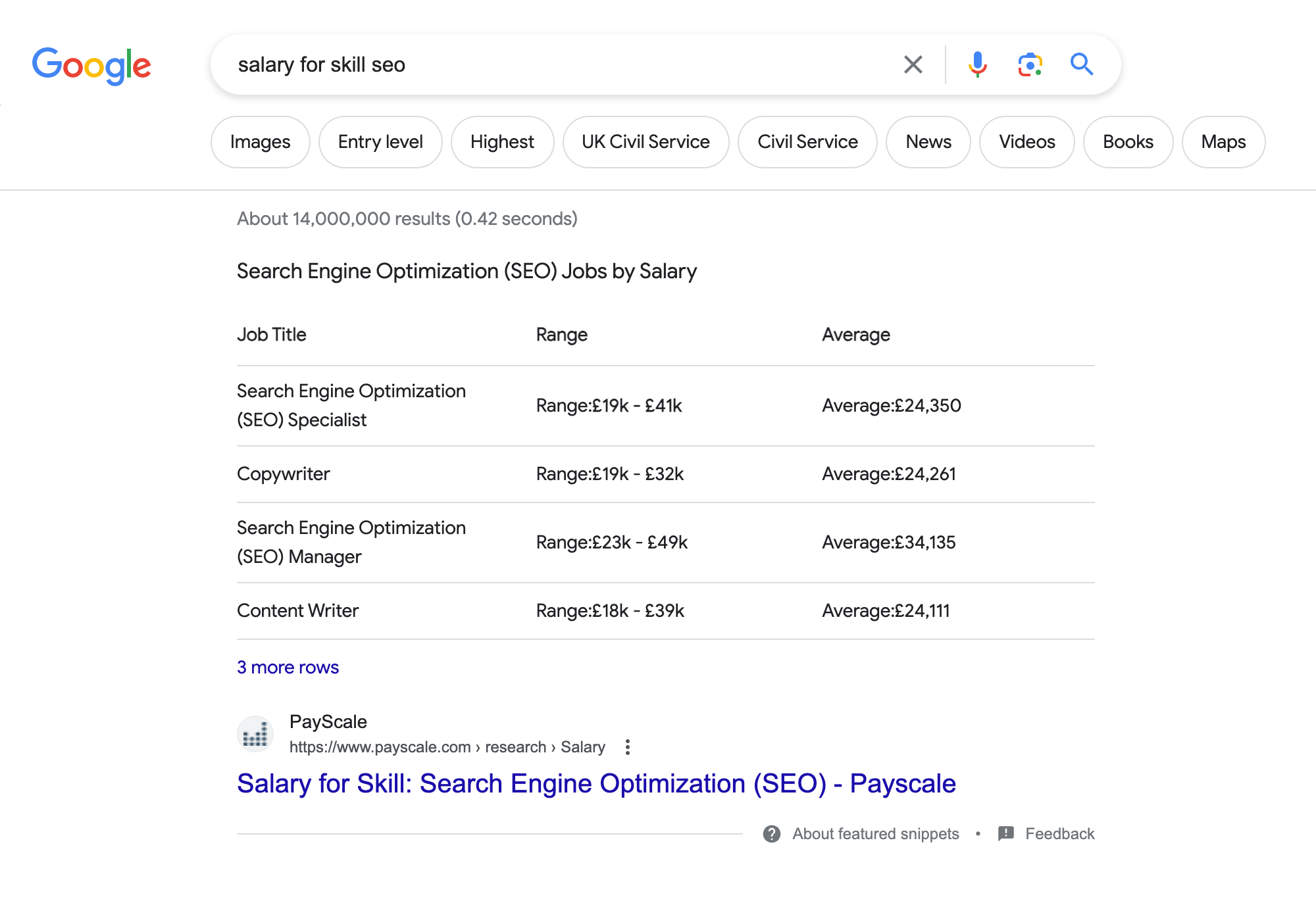1316x901 pixels.
Task: Click the 'Range' column header
Action: pyautogui.click(x=562, y=335)
